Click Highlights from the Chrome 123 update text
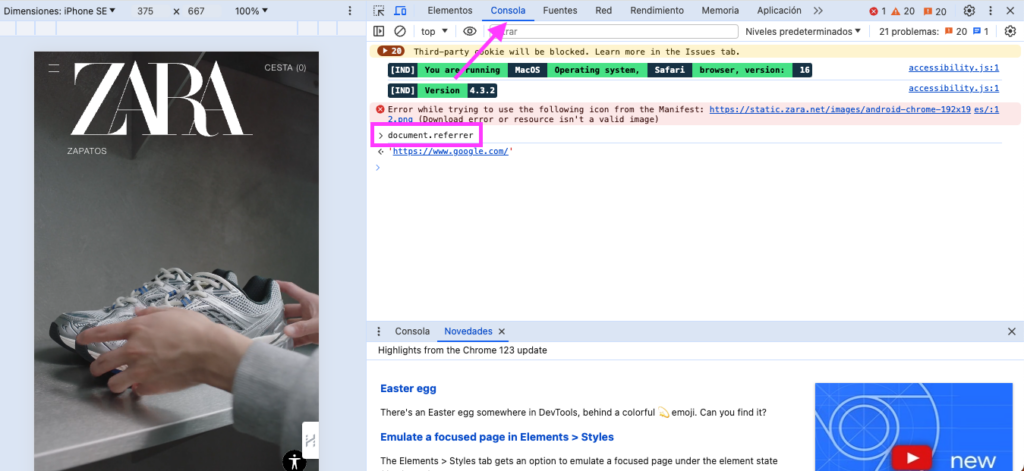This screenshot has height=471, width=1024. (462, 350)
